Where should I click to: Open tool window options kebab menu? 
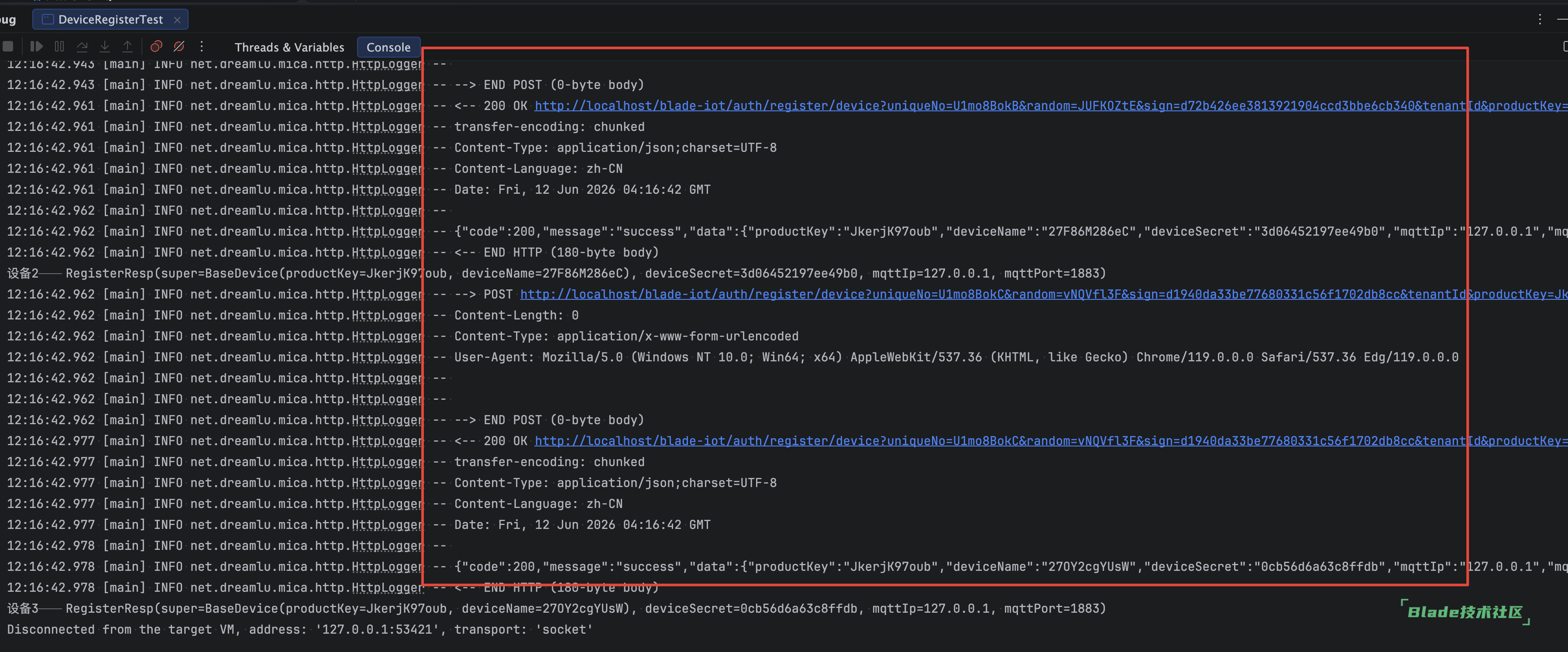1540,20
